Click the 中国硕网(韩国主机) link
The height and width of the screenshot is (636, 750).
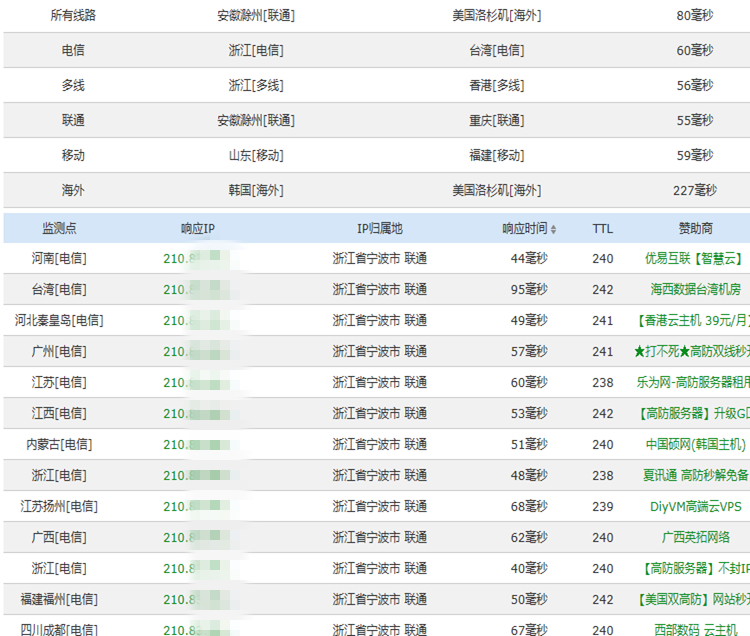pyautogui.click(x=695, y=445)
